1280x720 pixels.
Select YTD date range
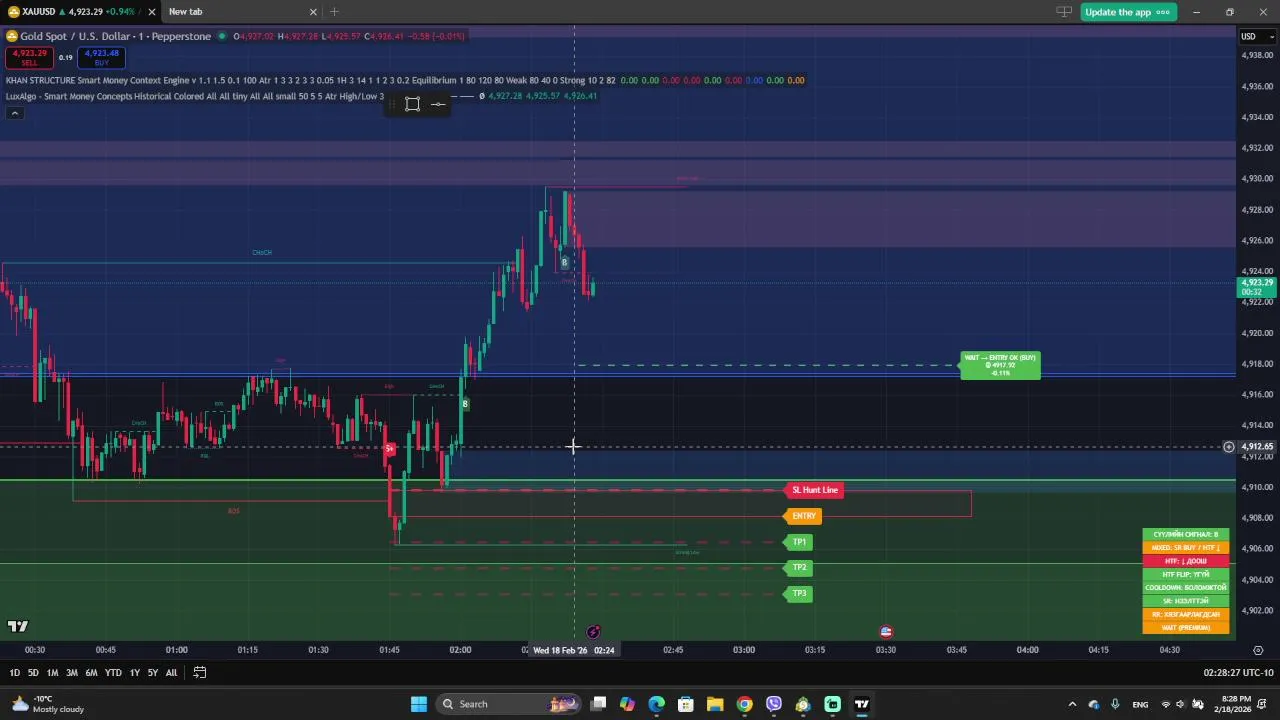click(113, 673)
